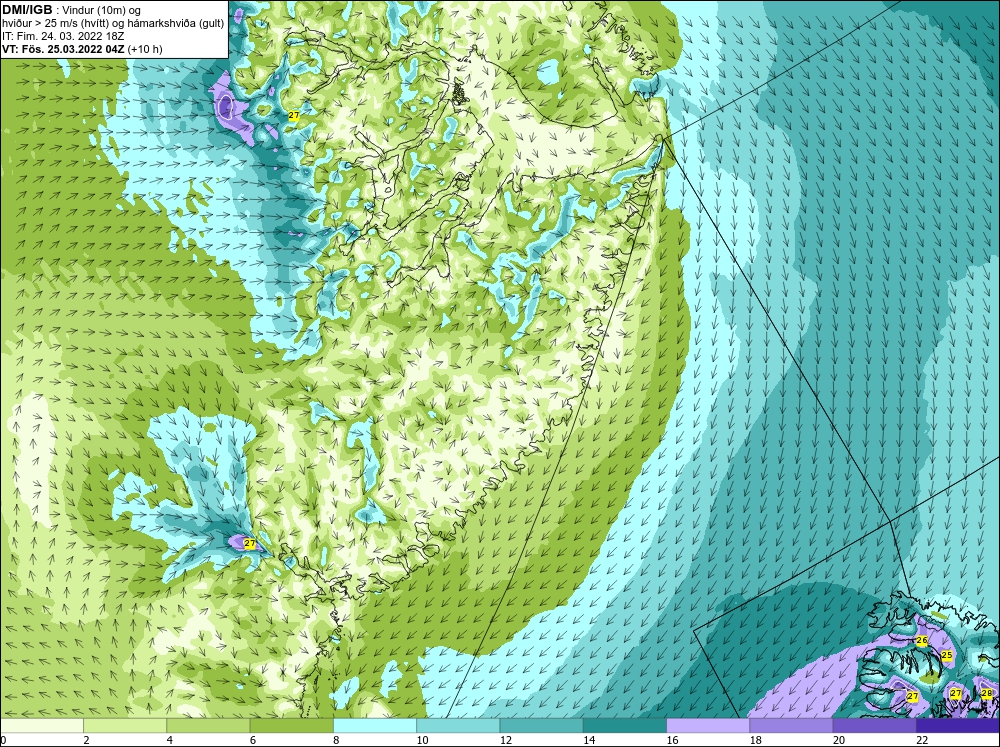
Task: Click the yellow 27 label nearest the header box
Action: (293, 115)
